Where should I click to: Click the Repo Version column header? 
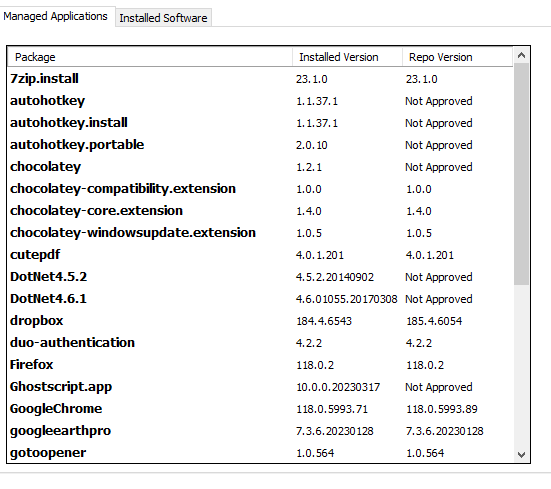pyautogui.click(x=458, y=57)
